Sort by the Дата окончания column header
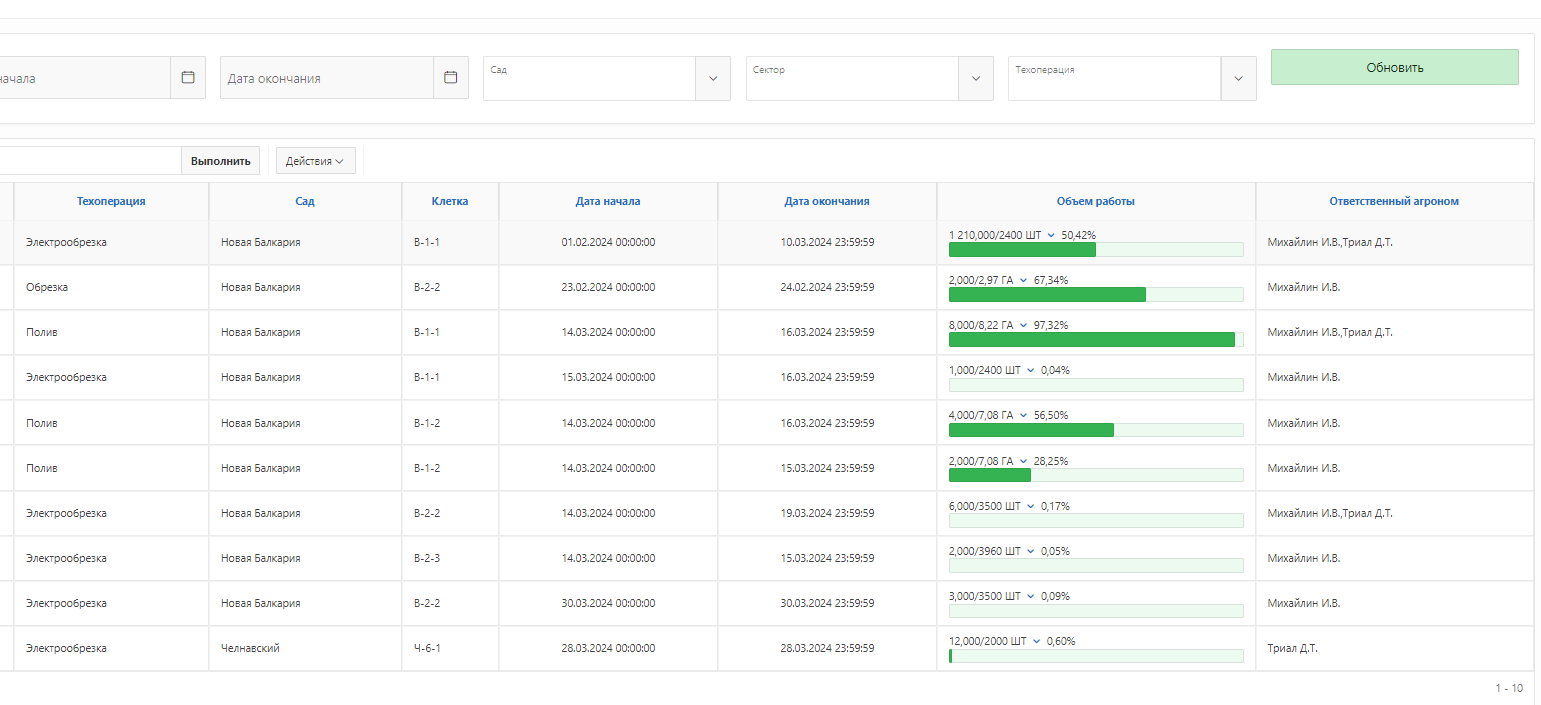The image size is (1541, 705). coord(827,201)
